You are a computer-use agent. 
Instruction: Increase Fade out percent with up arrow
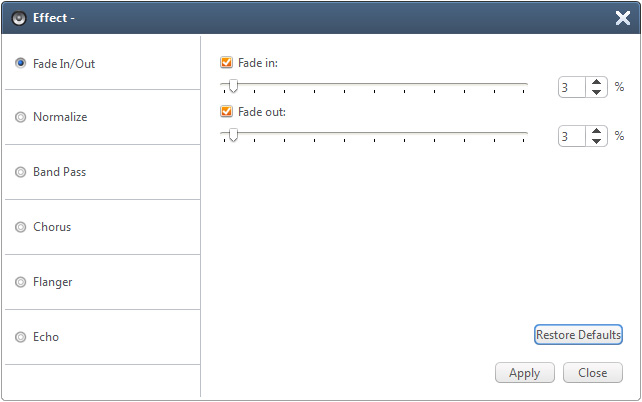click(597, 131)
